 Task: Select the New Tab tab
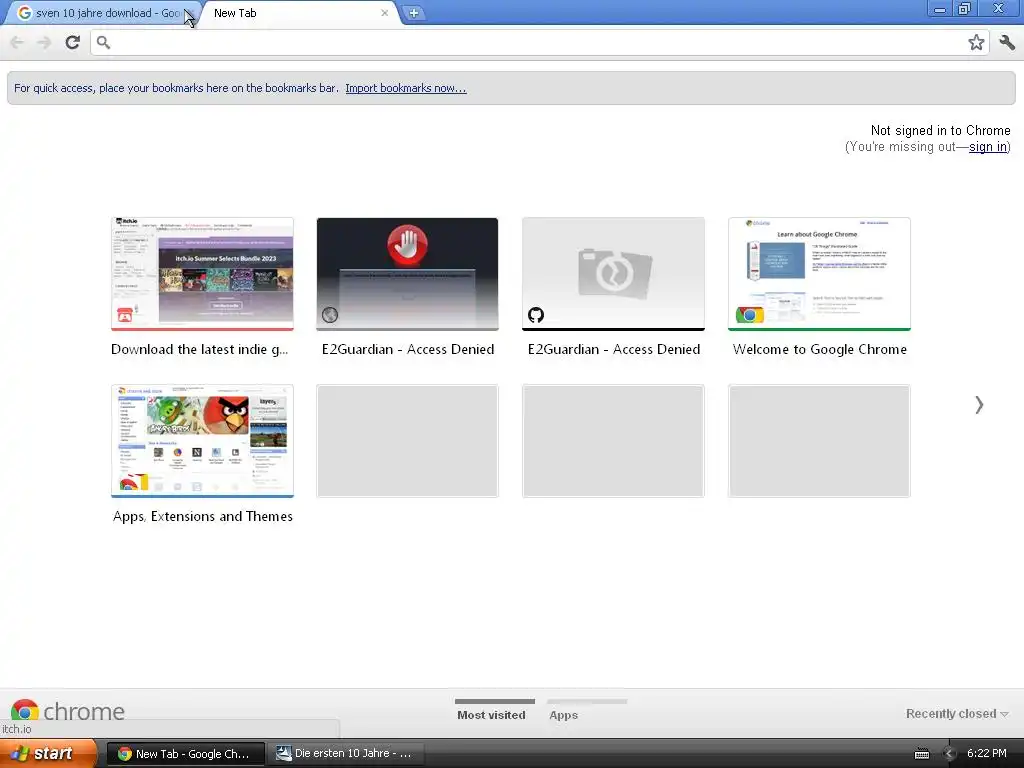294,13
